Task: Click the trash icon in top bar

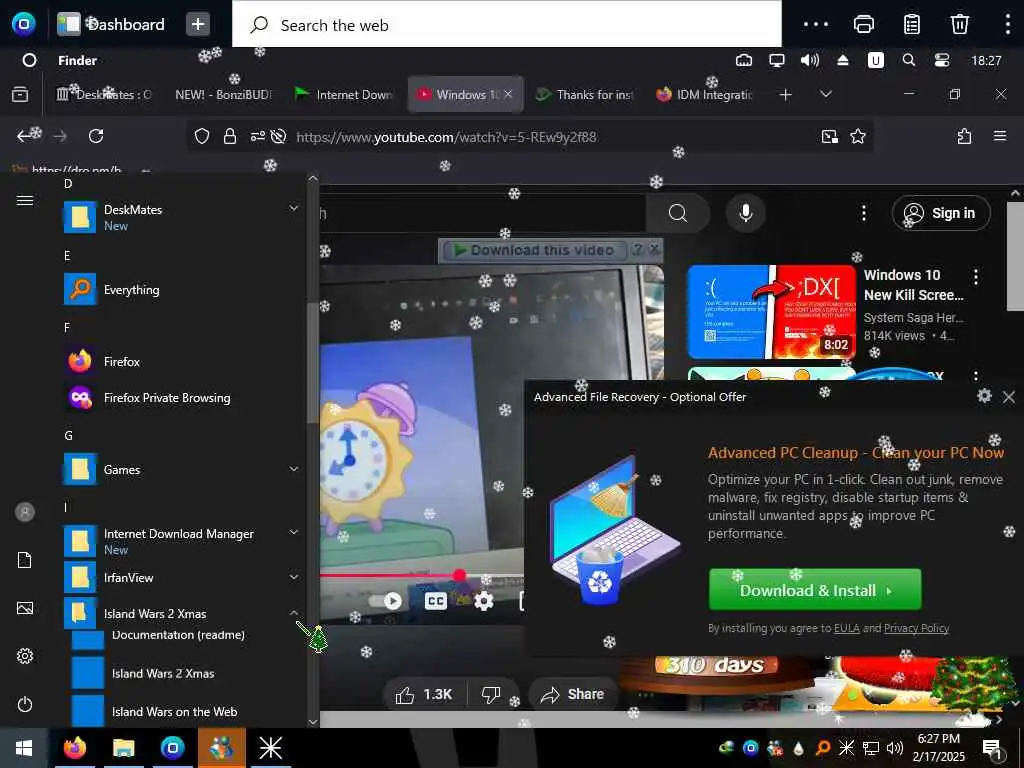Action: [959, 24]
